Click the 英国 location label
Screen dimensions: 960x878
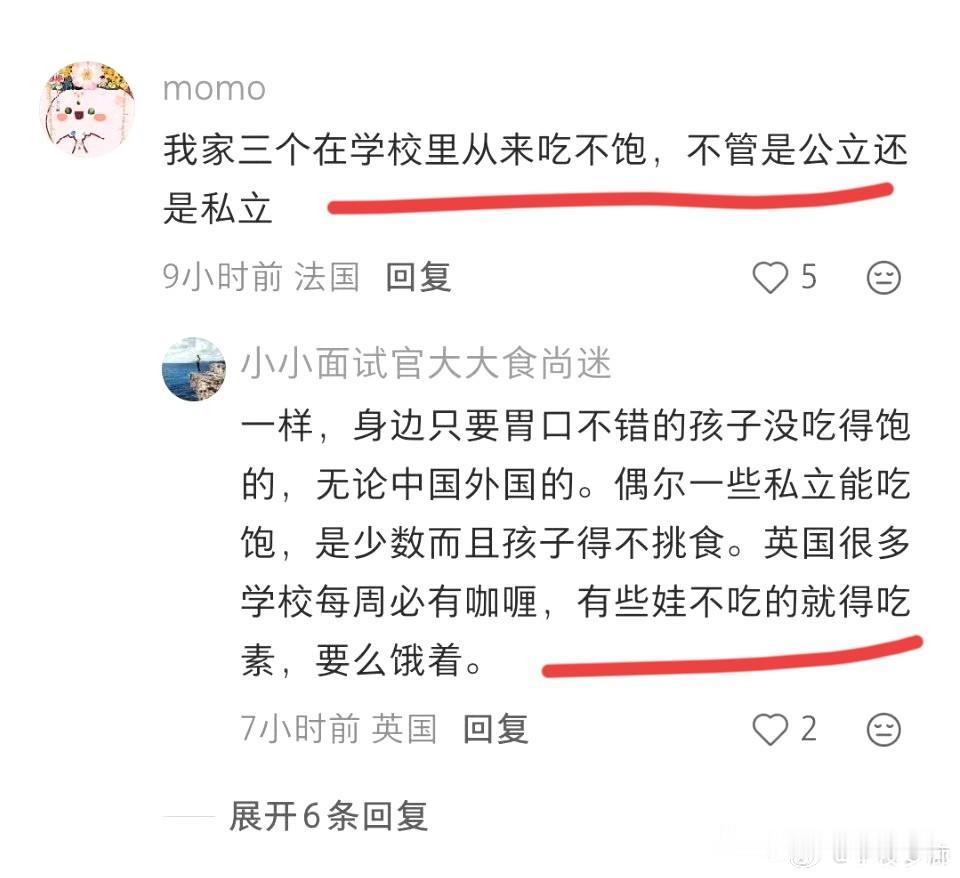[404, 729]
